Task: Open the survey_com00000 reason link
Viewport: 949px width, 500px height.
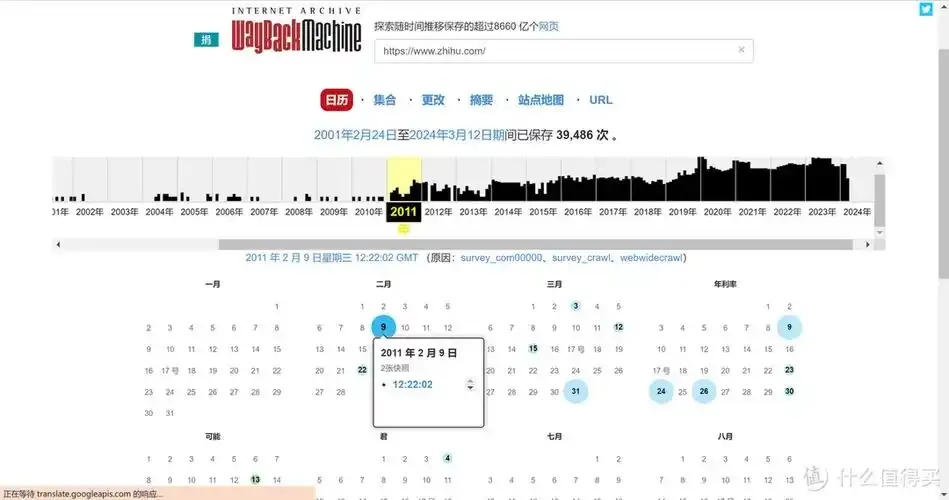Action: pyautogui.click(x=501, y=258)
